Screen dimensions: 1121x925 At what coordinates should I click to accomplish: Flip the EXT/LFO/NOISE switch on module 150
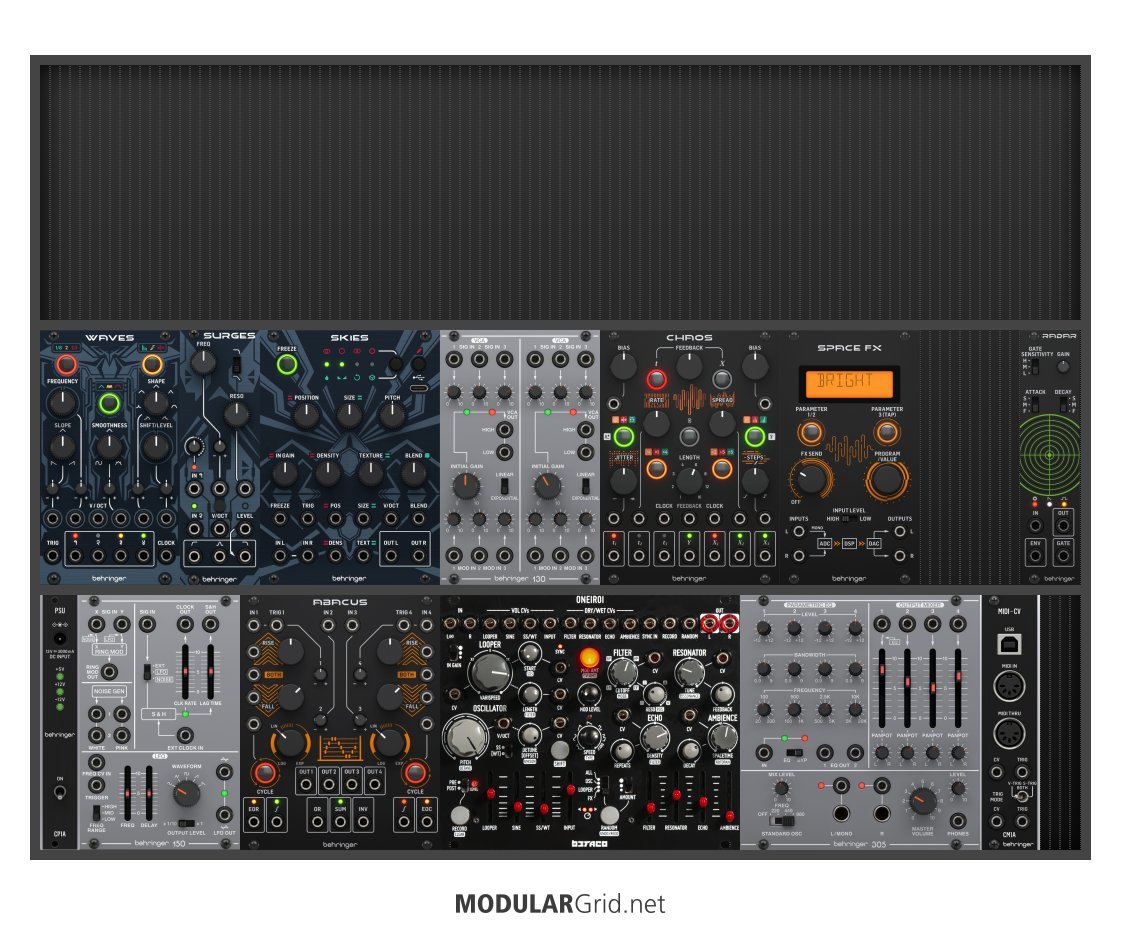(147, 672)
